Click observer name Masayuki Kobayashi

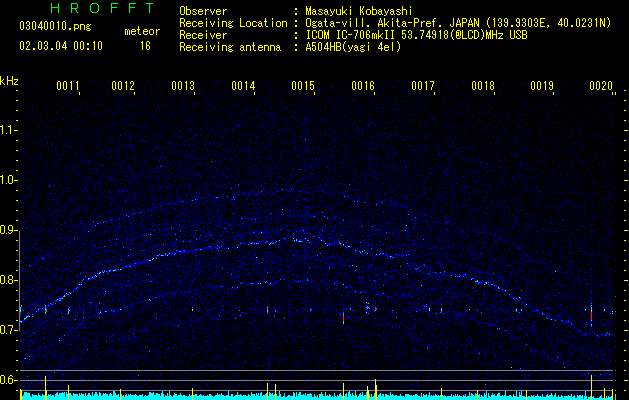359,11
